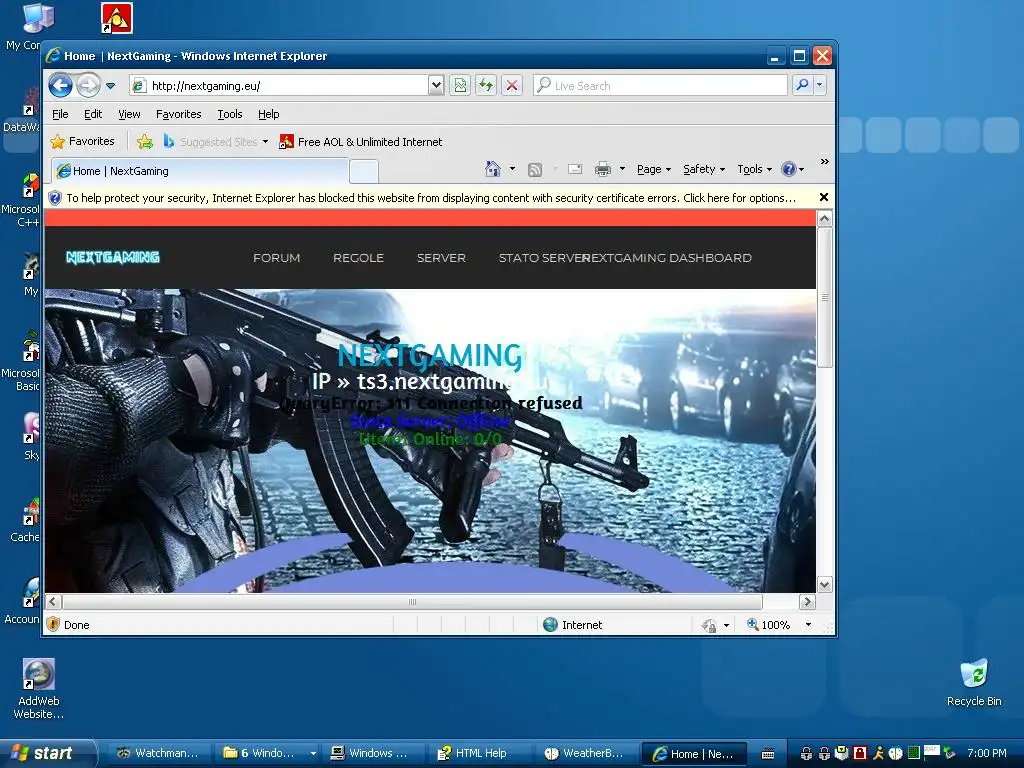Click the status bar shield warning icon
The height and width of the screenshot is (768, 1024).
pyautogui.click(x=54, y=624)
